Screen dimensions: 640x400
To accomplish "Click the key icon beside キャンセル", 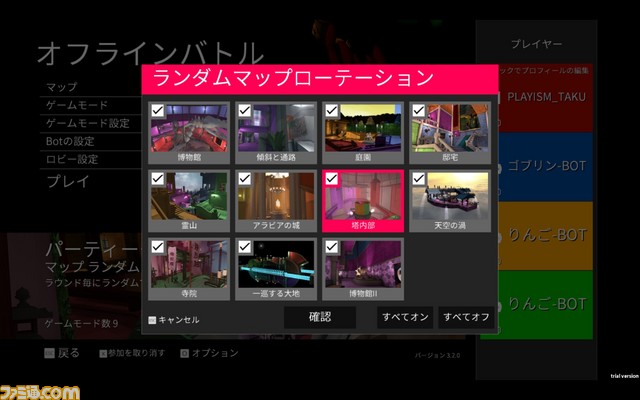I will (152, 320).
